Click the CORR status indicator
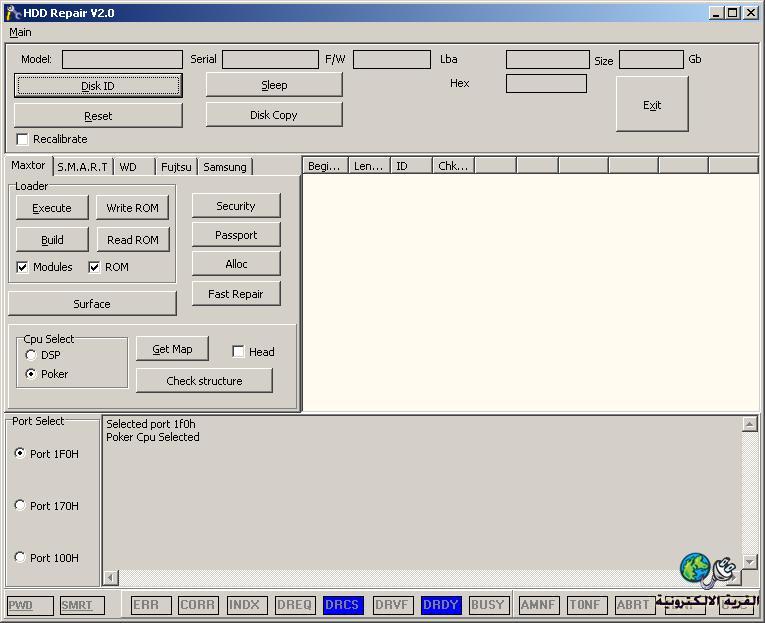Screen dimensions: 765x623 point(198,605)
